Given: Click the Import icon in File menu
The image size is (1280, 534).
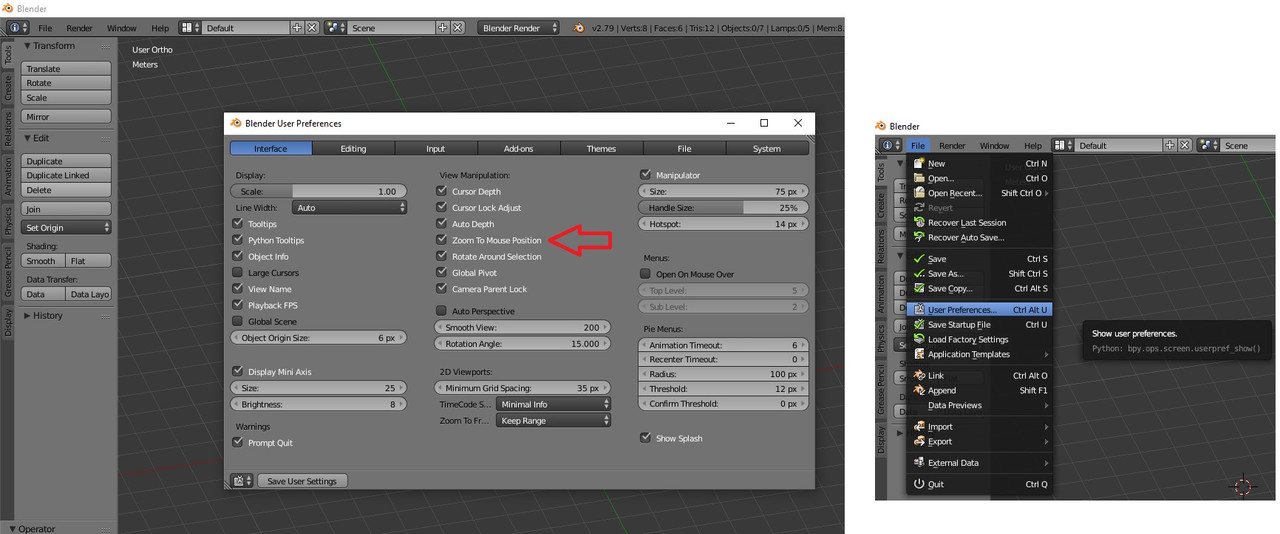Looking at the screenshot, I should [x=920, y=427].
